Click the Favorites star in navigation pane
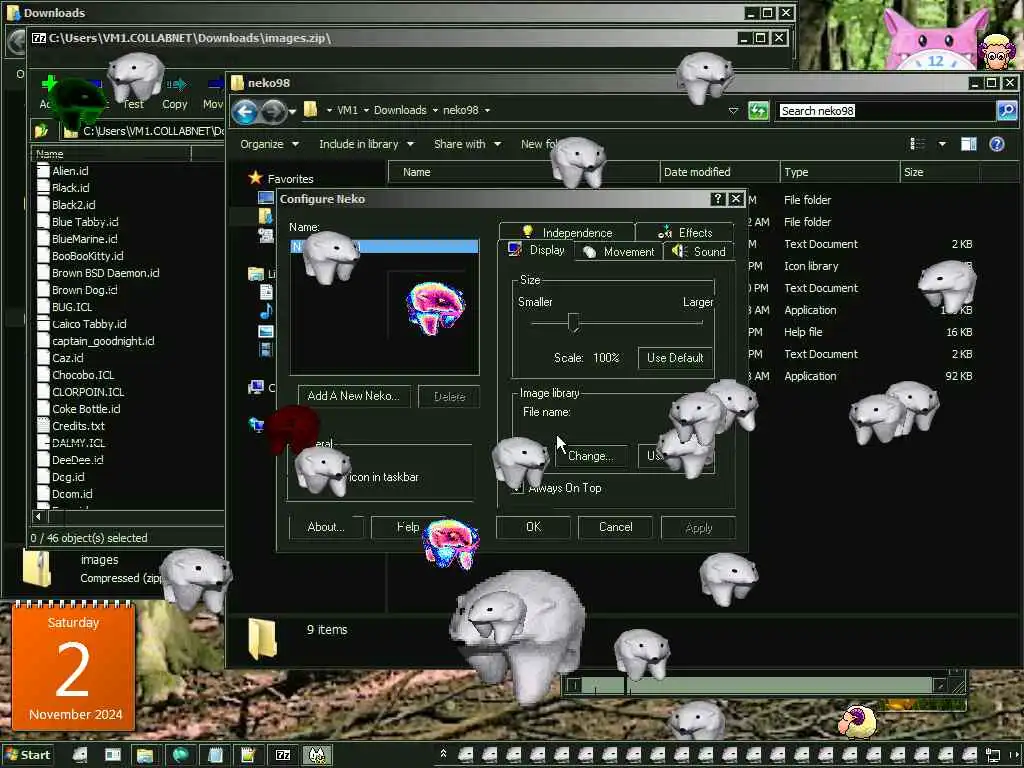The width and height of the screenshot is (1024, 768). click(x=255, y=178)
